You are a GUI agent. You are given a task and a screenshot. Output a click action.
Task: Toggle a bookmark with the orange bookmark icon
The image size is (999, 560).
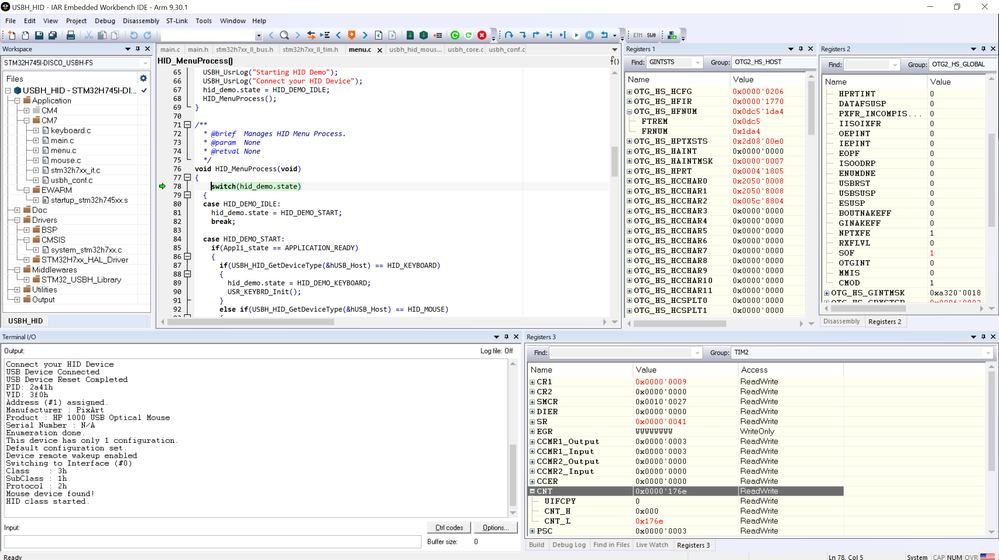(x=352, y=35)
